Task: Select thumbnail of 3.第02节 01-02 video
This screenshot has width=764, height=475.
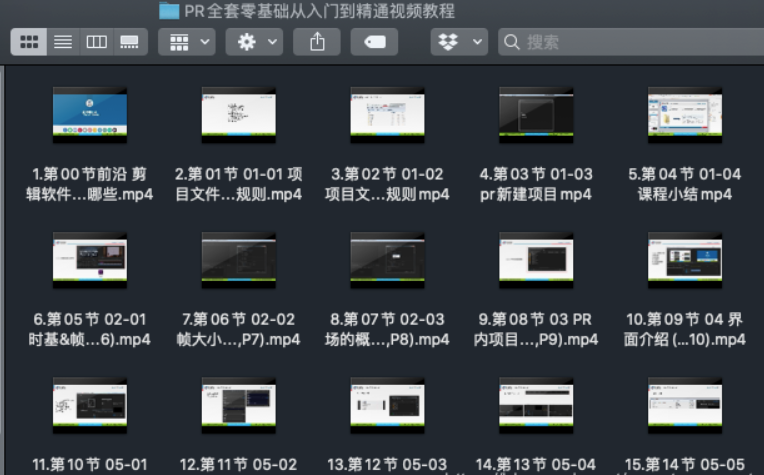Action: [x=387, y=115]
